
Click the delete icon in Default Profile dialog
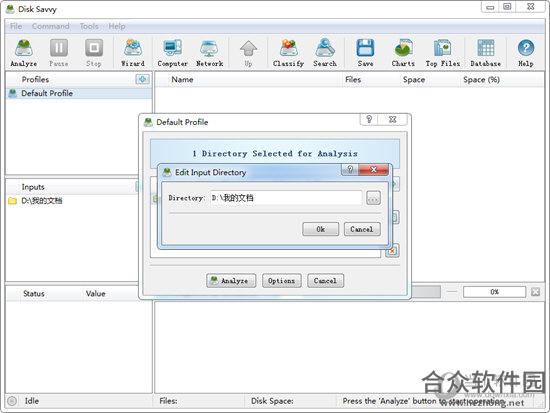[x=392, y=251]
